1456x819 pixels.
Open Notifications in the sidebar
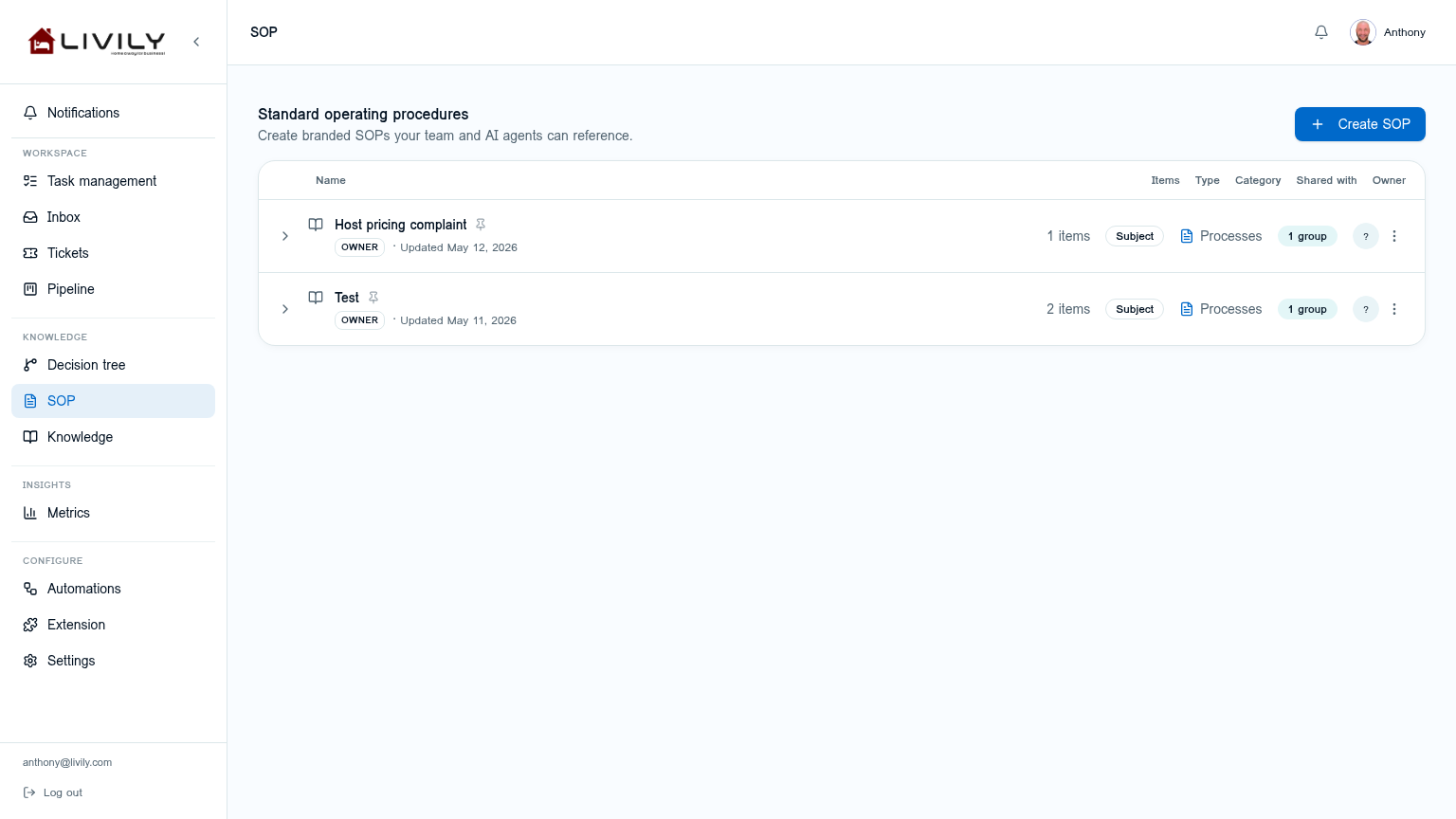113,113
